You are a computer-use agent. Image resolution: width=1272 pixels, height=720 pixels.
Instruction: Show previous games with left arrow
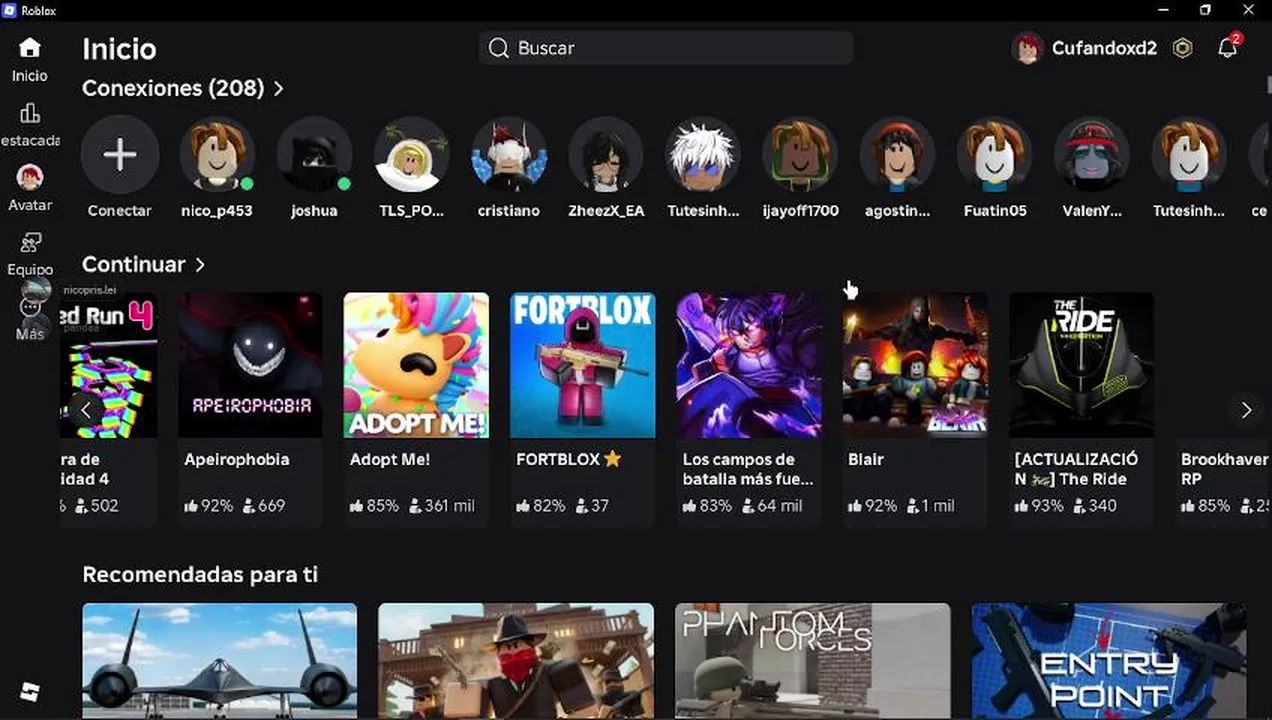tap(85, 410)
